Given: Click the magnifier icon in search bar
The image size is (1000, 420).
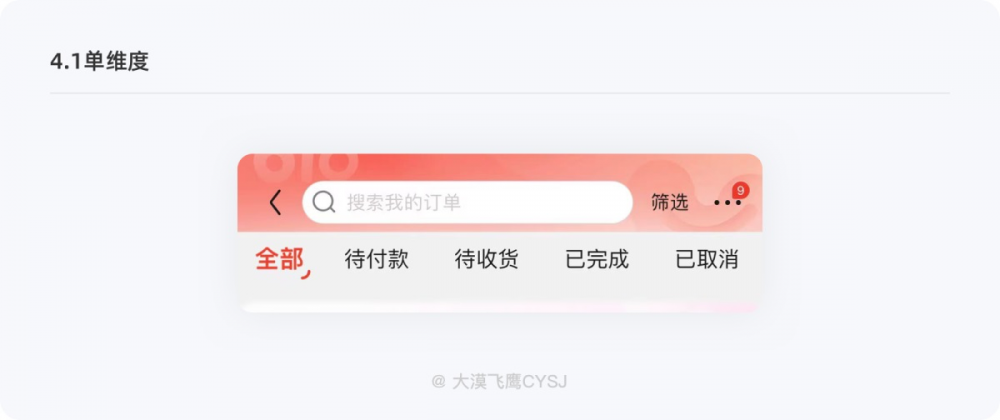Looking at the screenshot, I should (324, 202).
